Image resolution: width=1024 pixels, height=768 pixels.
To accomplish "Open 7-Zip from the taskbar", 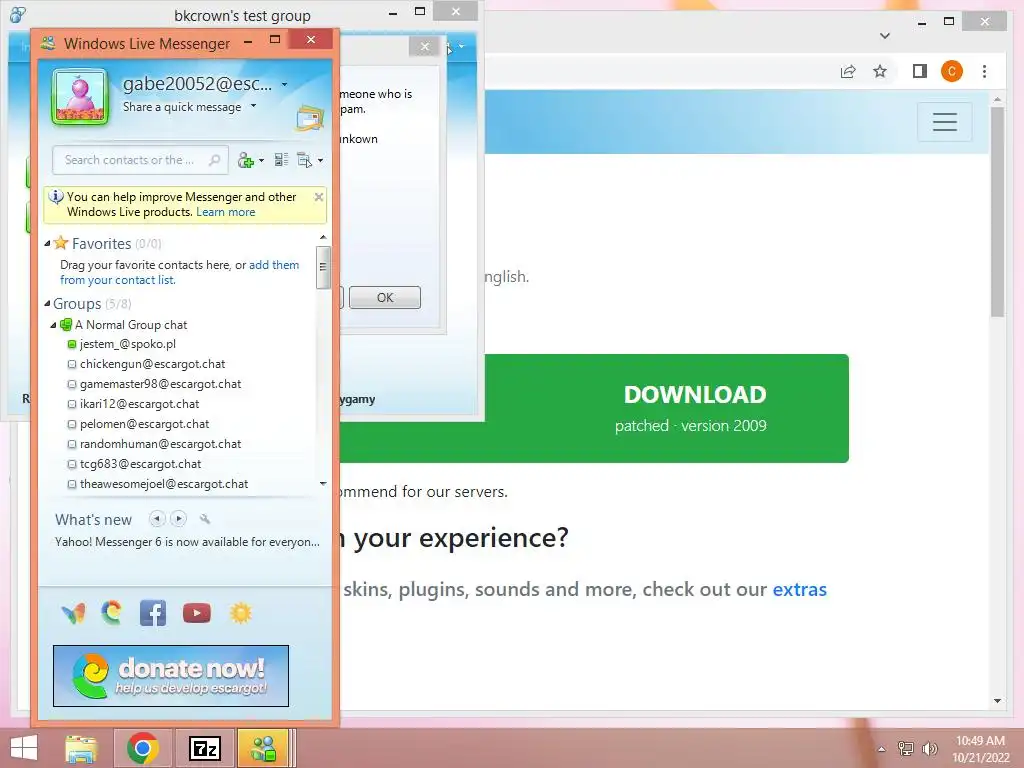I will [x=204, y=748].
